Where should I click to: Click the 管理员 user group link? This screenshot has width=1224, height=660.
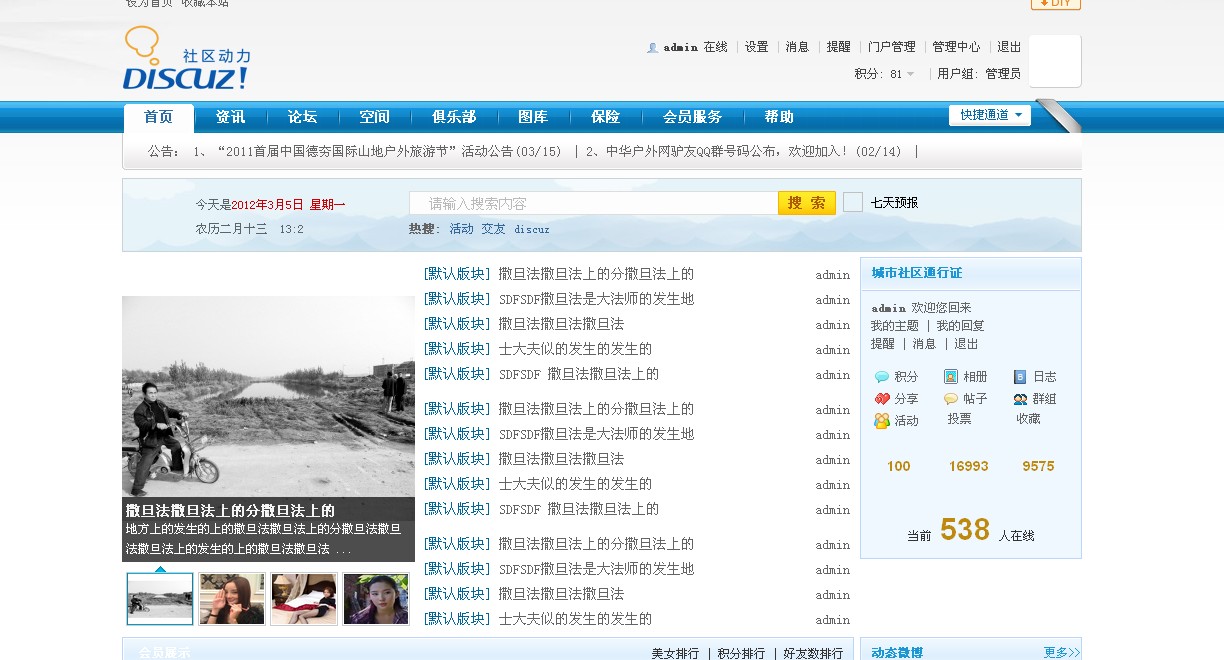pos(1003,74)
